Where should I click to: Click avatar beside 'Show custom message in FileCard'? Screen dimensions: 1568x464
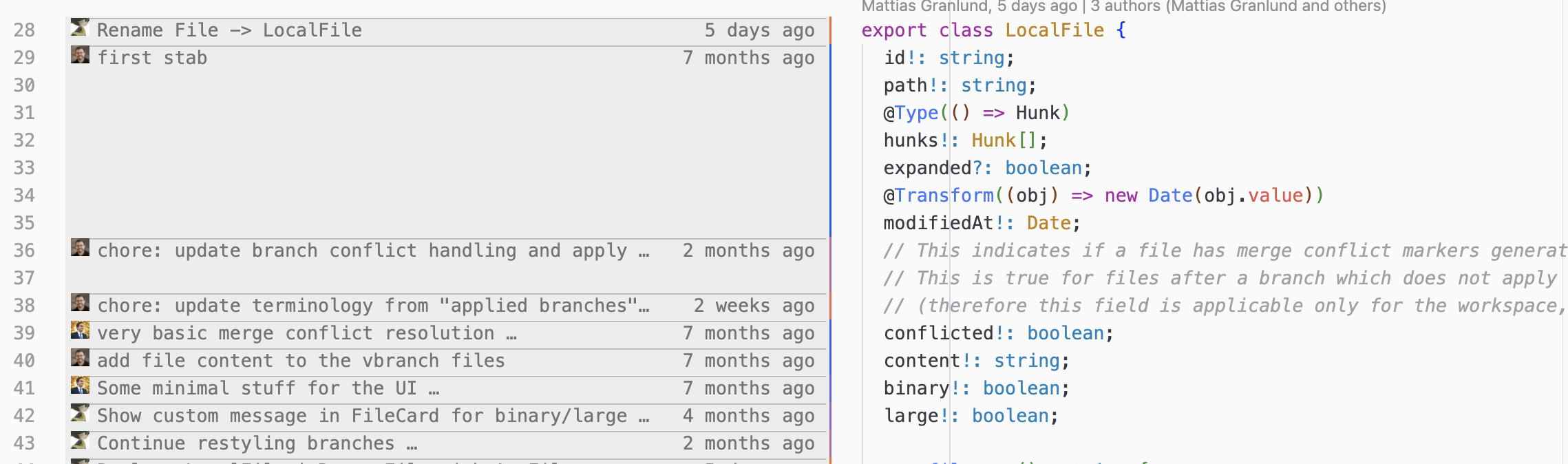tap(80, 413)
